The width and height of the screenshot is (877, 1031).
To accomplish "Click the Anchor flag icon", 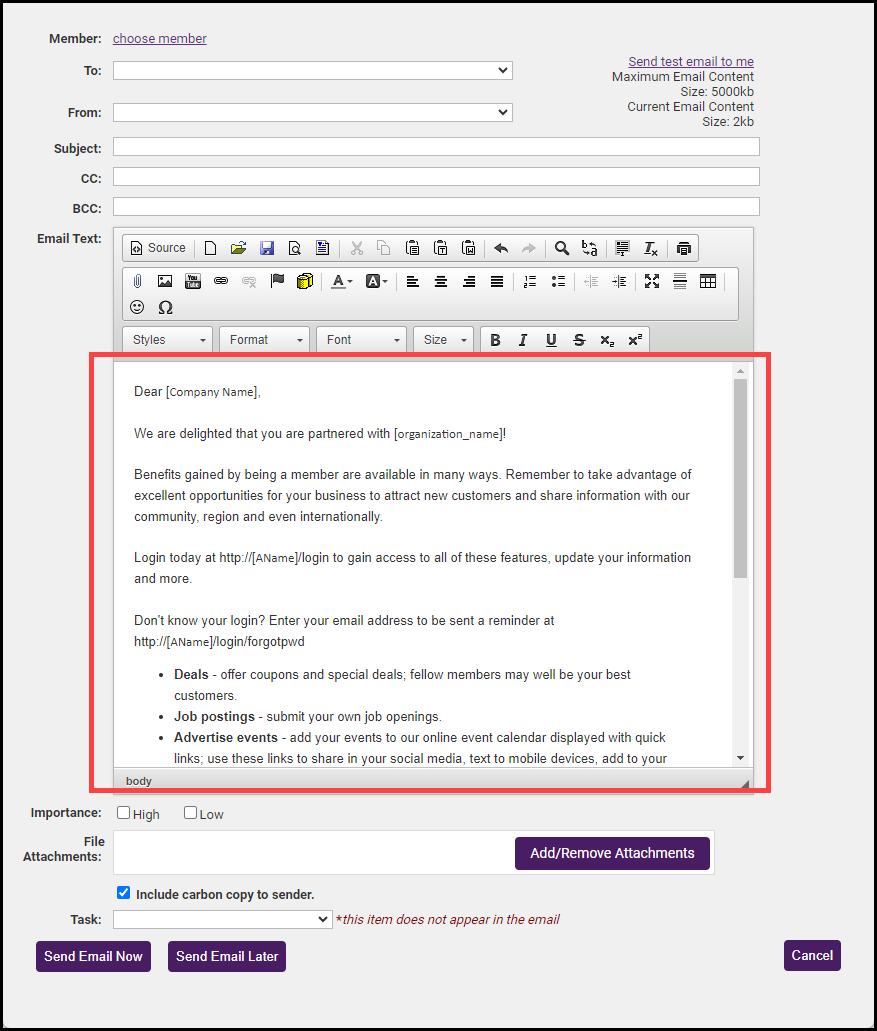I will pyautogui.click(x=277, y=281).
